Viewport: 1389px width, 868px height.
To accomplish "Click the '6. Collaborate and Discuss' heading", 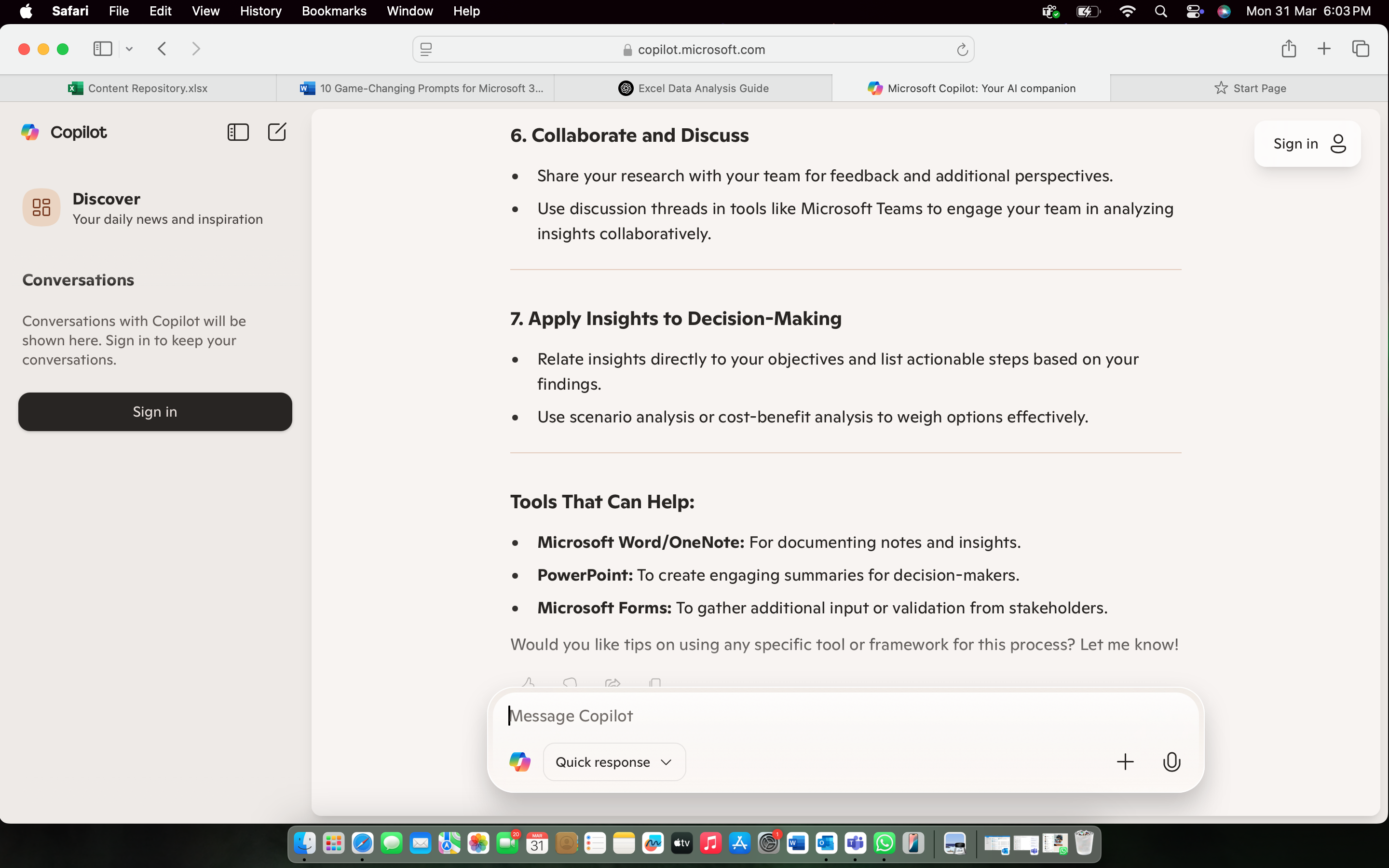I will [629, 135].
